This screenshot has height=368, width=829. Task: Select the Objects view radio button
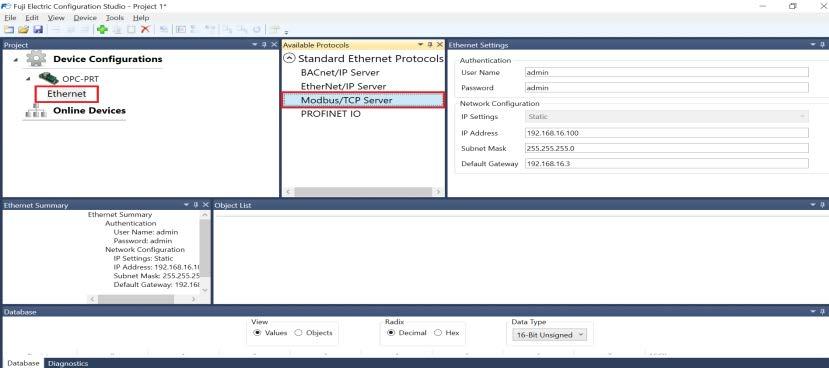point(298,333)
